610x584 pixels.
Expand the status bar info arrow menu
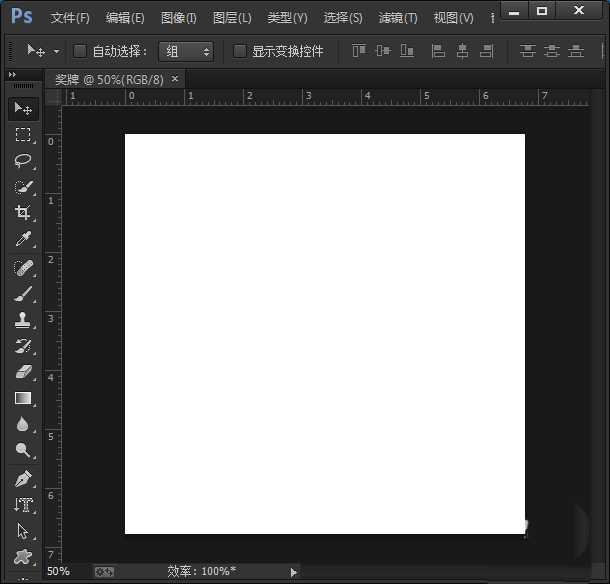[293, 572]
